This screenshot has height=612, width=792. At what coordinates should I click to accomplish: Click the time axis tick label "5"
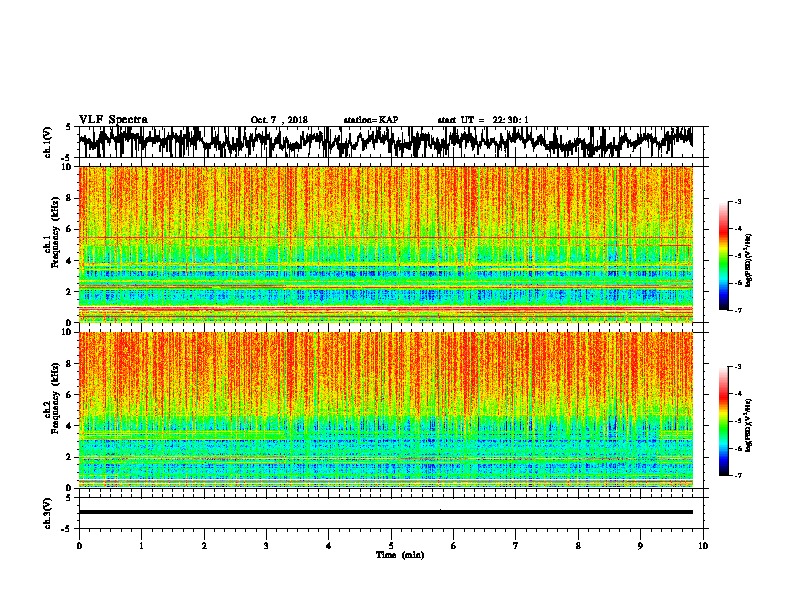pyautogui.click(x=391, y=546)
